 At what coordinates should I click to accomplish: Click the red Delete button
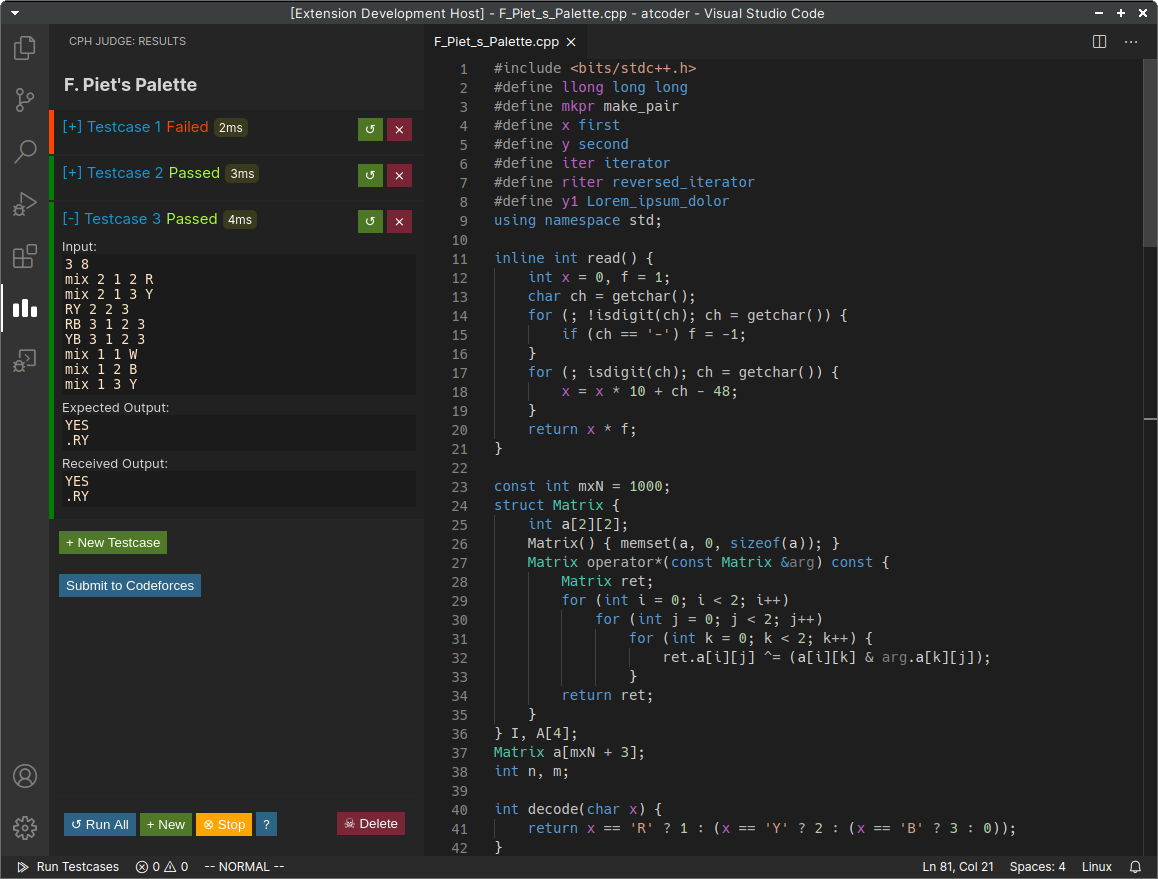[371, 824]
